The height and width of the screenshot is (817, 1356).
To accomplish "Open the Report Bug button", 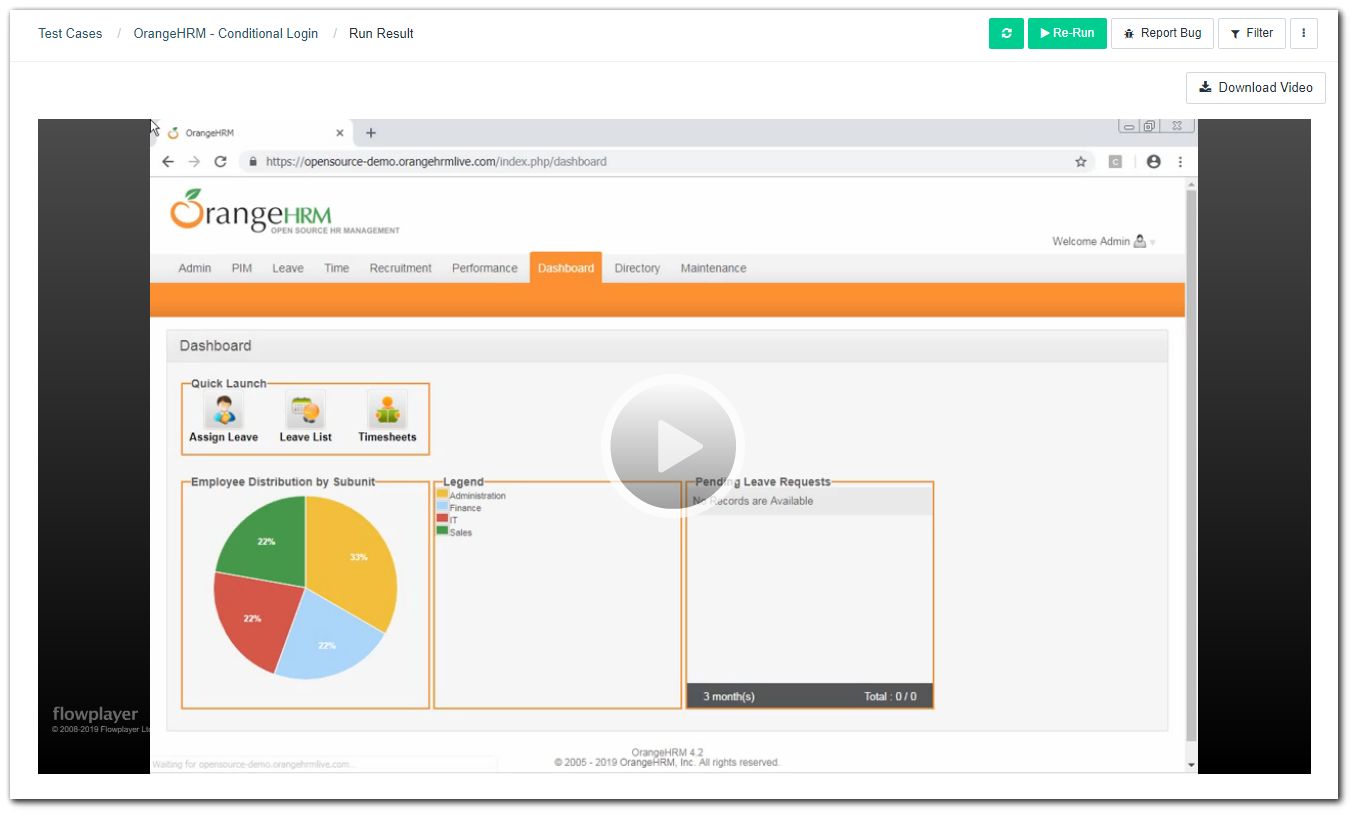I will tap(1162, 33).
